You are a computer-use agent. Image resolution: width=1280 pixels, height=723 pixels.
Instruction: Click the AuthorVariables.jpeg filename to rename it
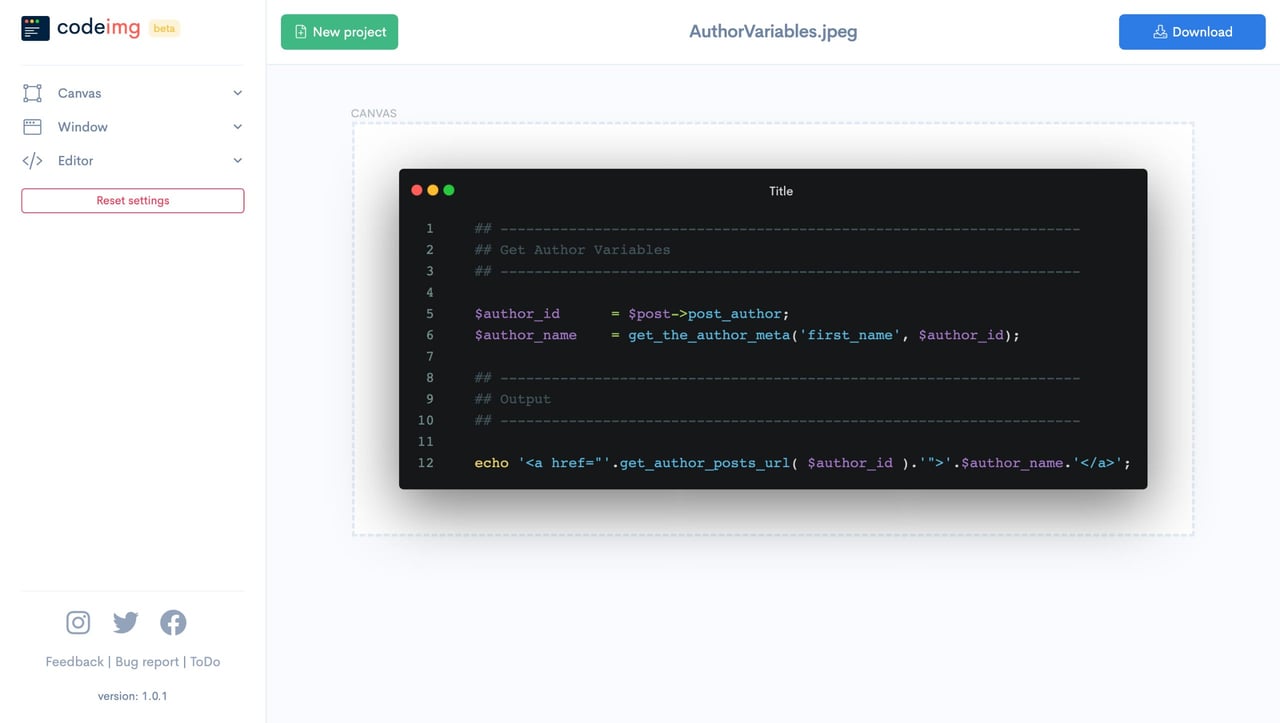772,31
